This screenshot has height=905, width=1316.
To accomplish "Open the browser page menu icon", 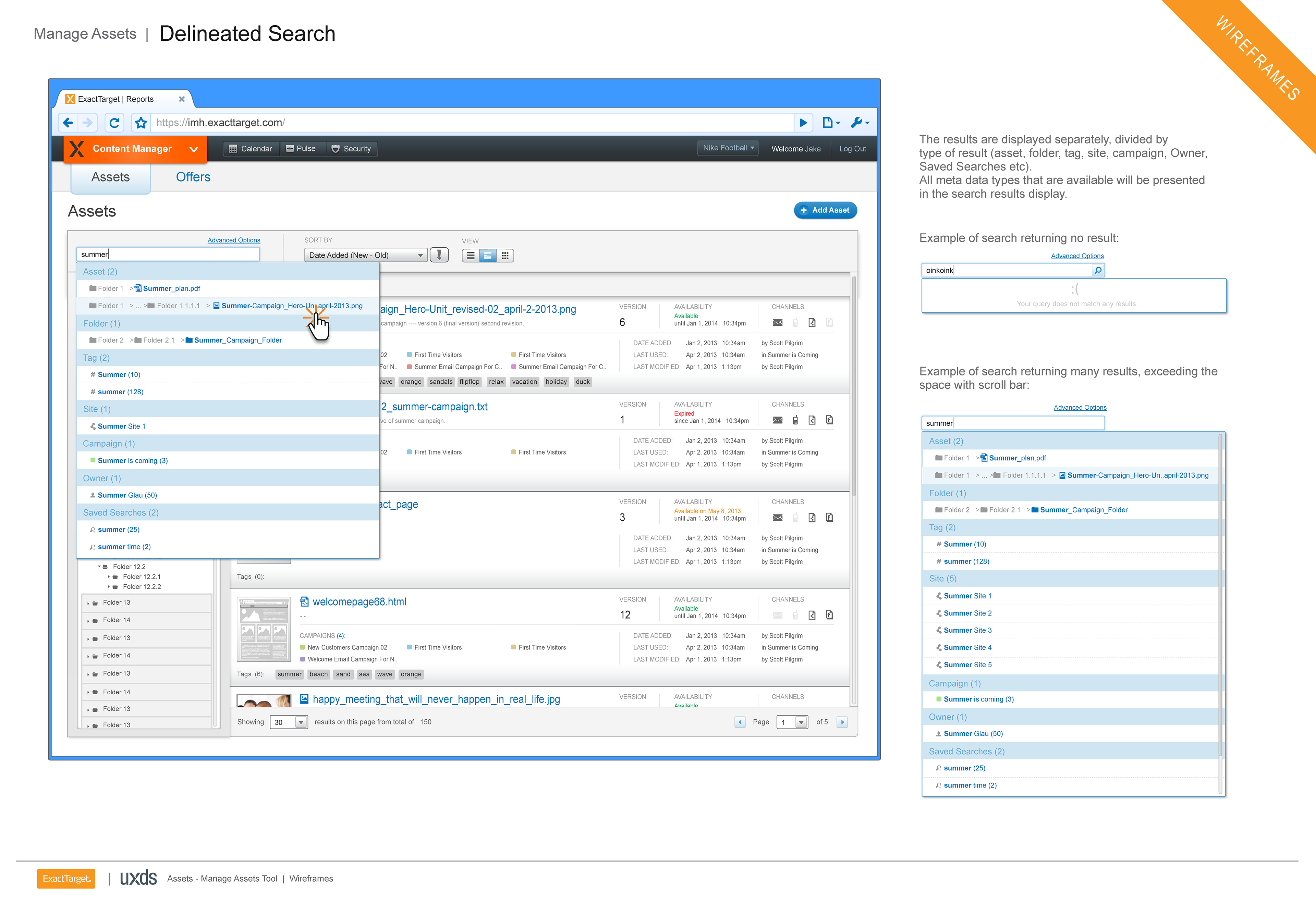I will [830, 123].
